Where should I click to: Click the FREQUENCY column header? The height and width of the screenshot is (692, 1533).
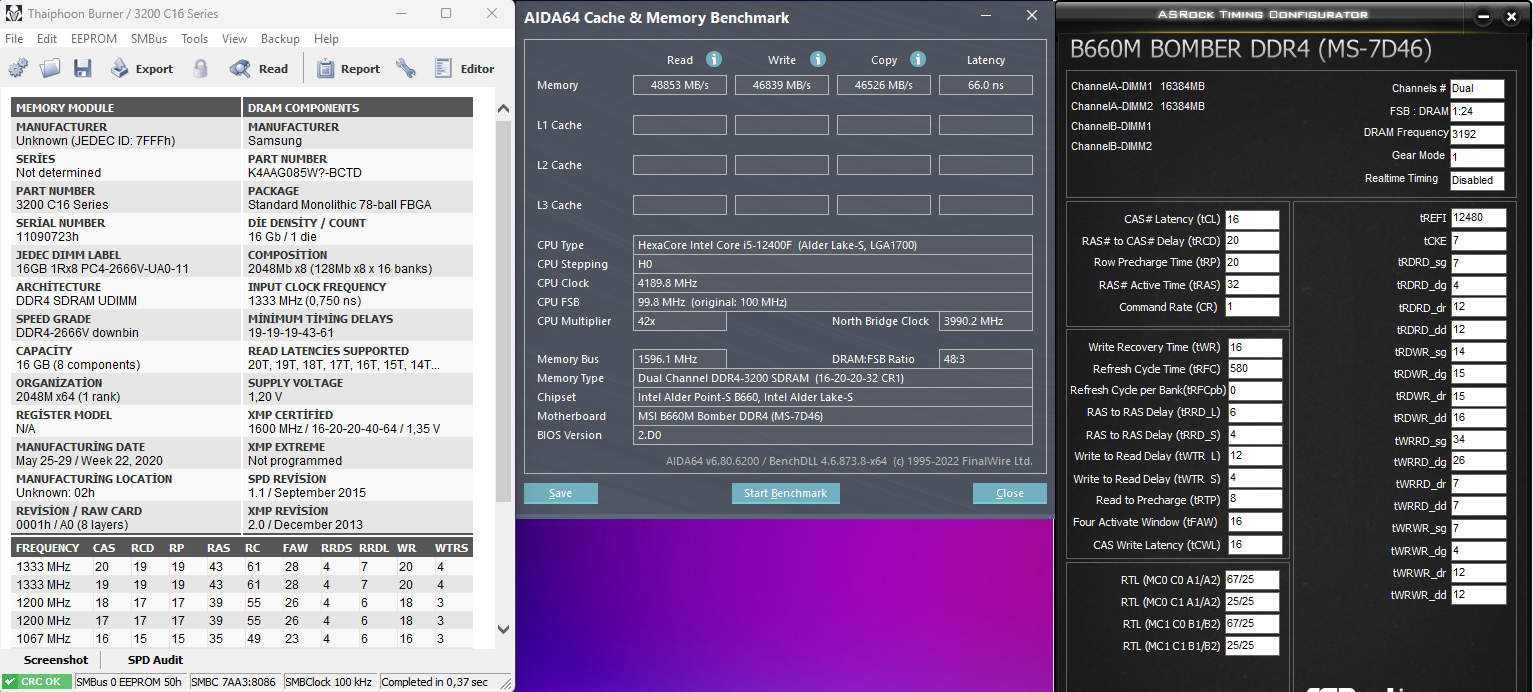point(48,548)
